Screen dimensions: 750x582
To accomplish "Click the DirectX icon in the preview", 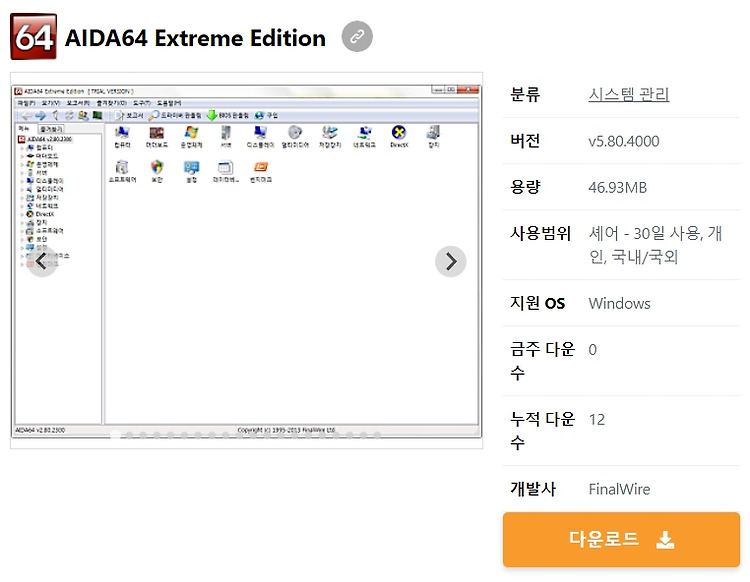I will coord(398,132).
